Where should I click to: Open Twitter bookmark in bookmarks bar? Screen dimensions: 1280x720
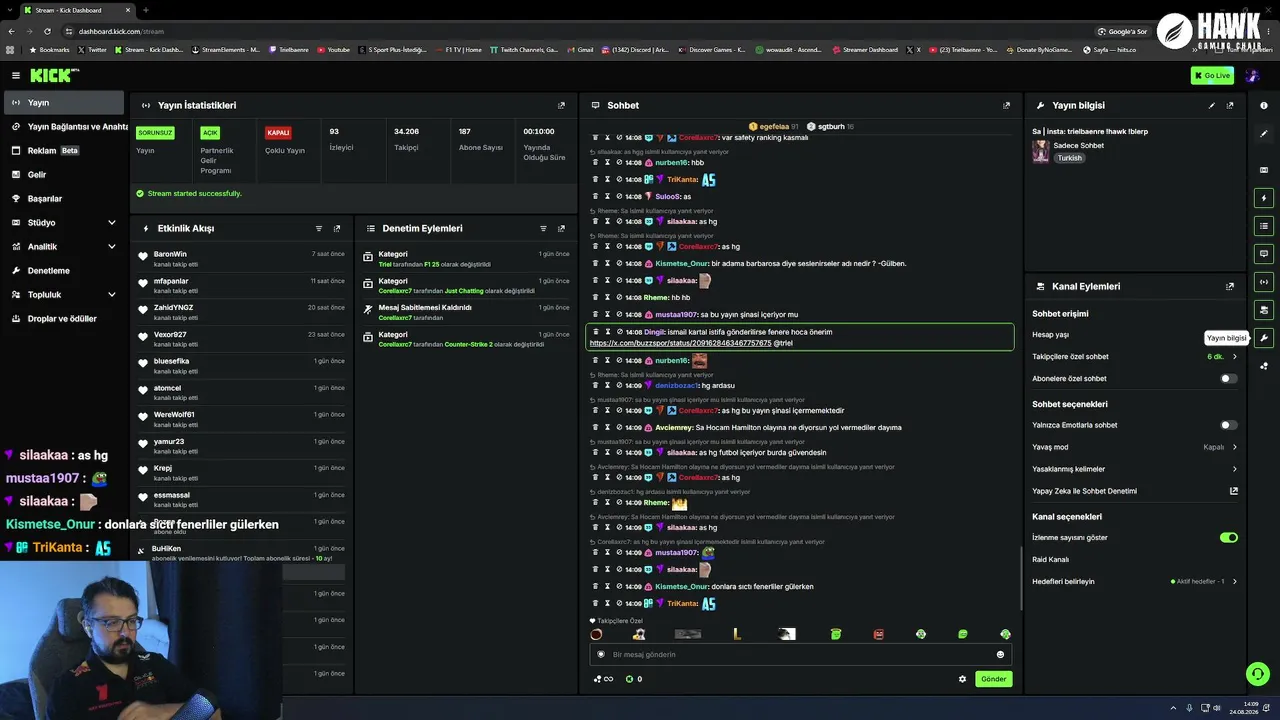pyautogui.click(x=91, y=49)
